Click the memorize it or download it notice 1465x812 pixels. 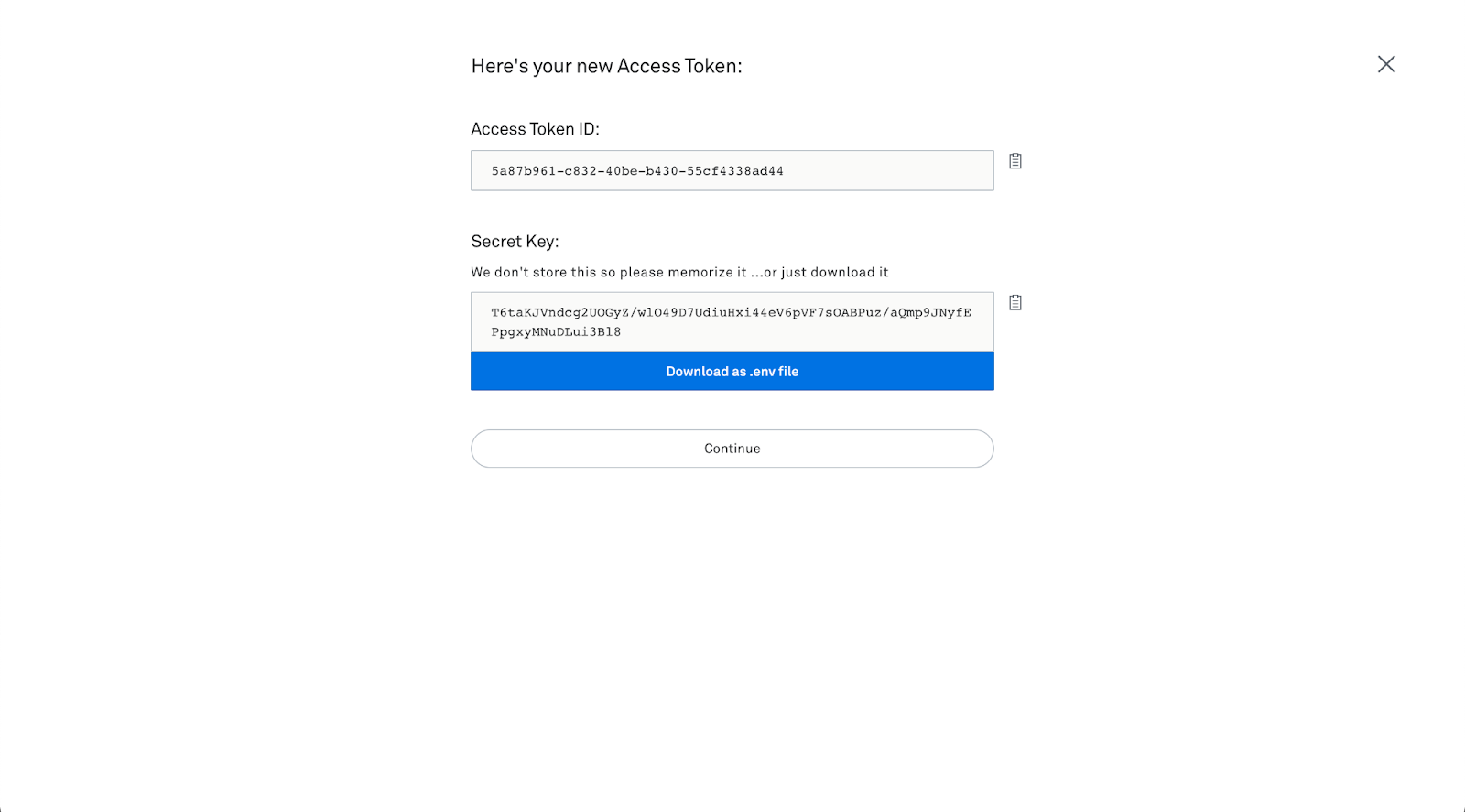pyautogui.click(x=679, y=272)
